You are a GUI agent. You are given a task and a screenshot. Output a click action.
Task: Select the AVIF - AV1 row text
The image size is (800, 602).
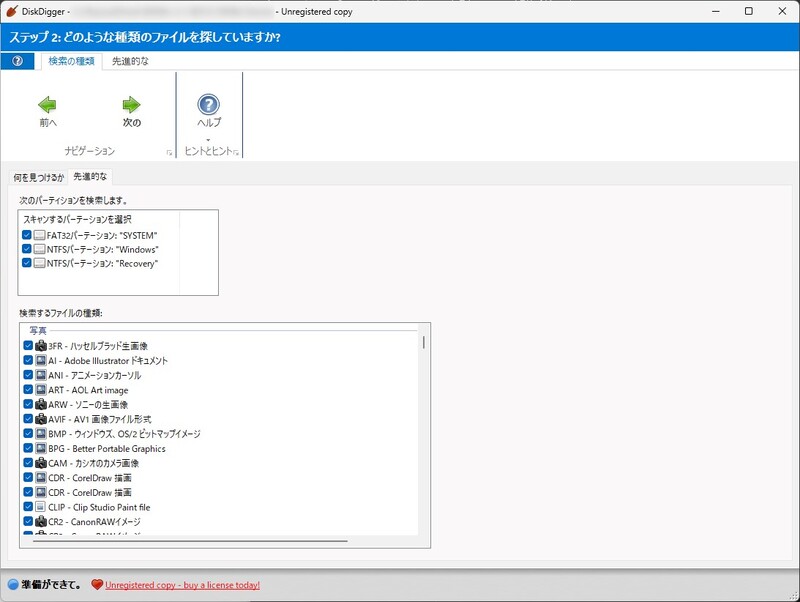[x=99, y=419]
